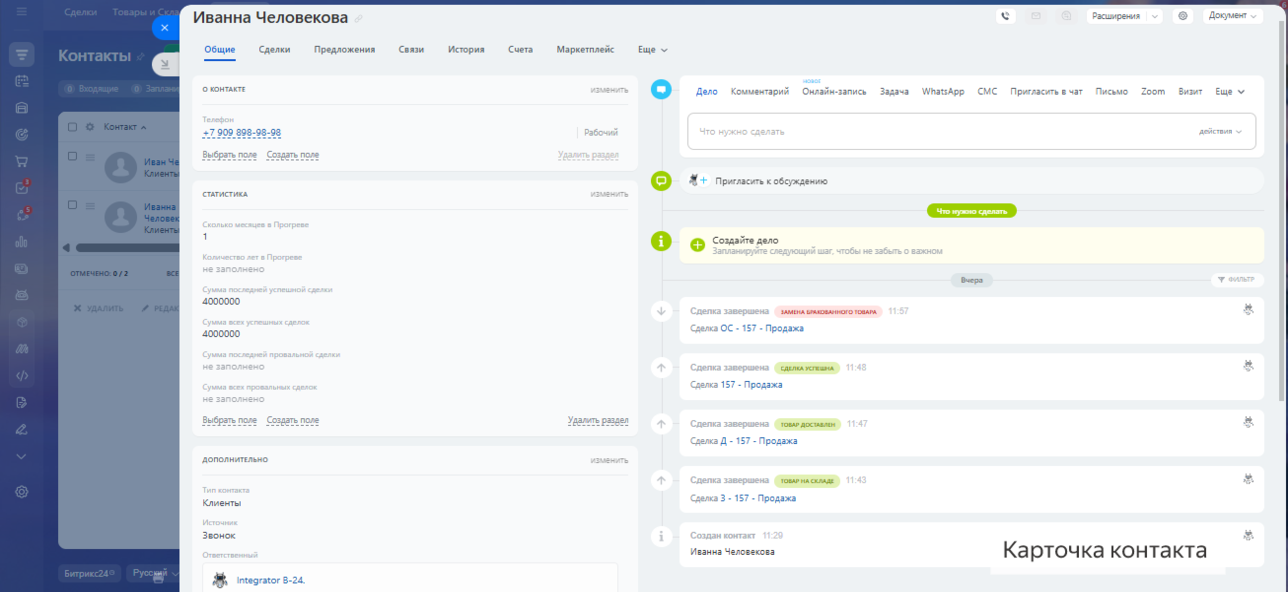Tick checkbox for Иванна Человекова row
Screen dimensions: 1288x592
click(x=72, y=205)
